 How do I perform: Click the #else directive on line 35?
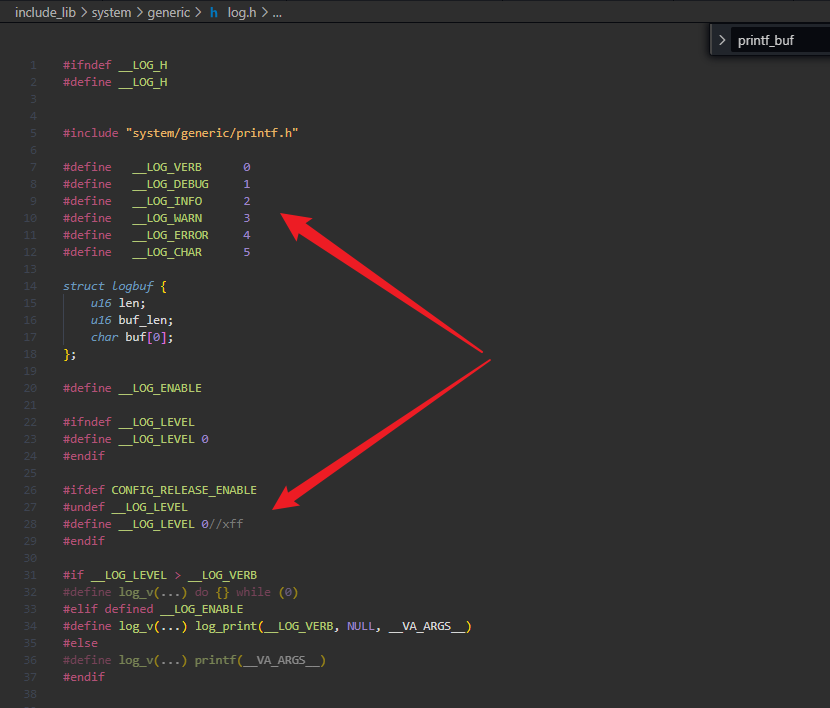[80, 643]
